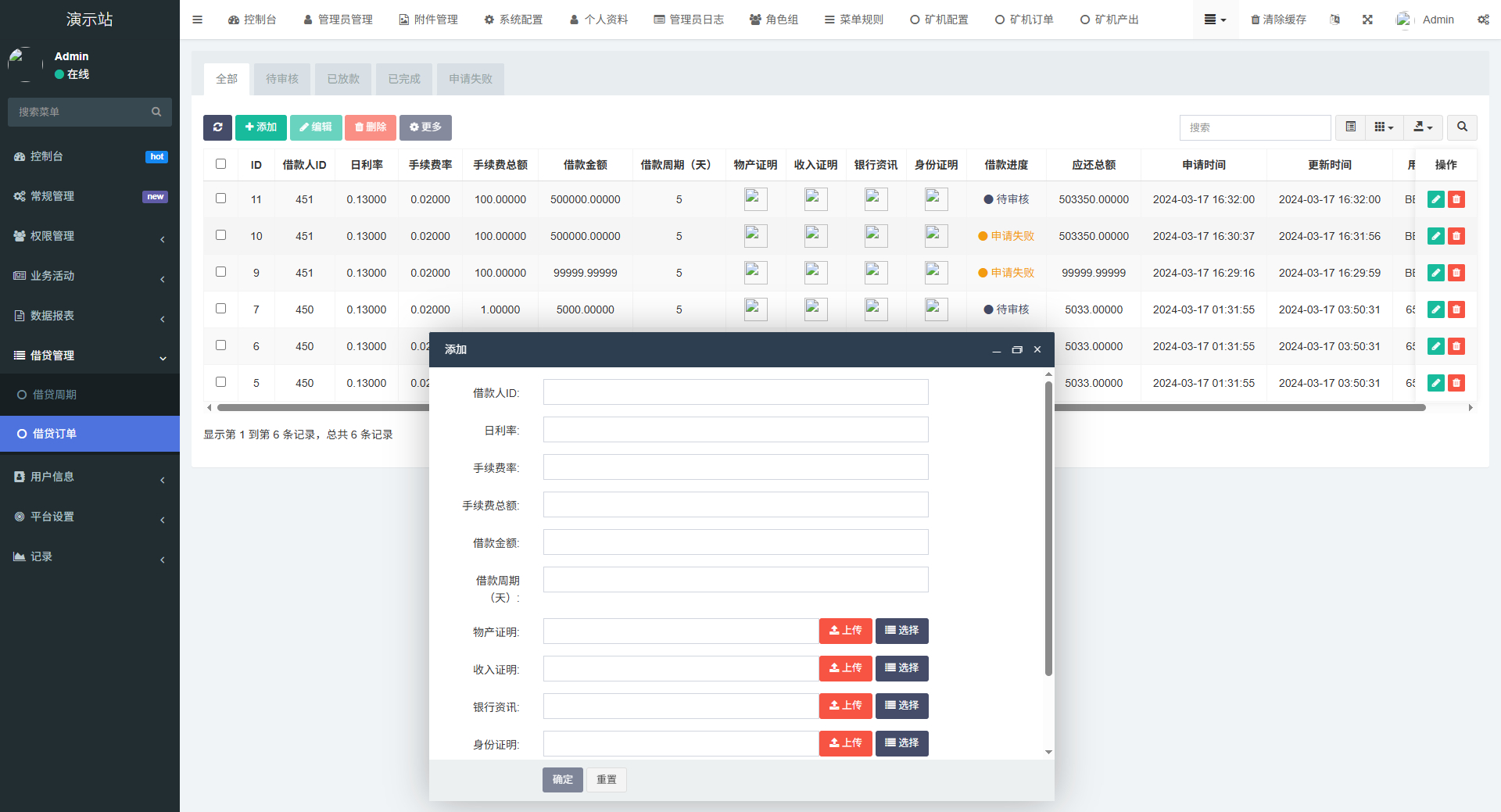1501x812 pixels.
Task: Check the select-all checkbox in the table header
Action: (x=220, y=164)
